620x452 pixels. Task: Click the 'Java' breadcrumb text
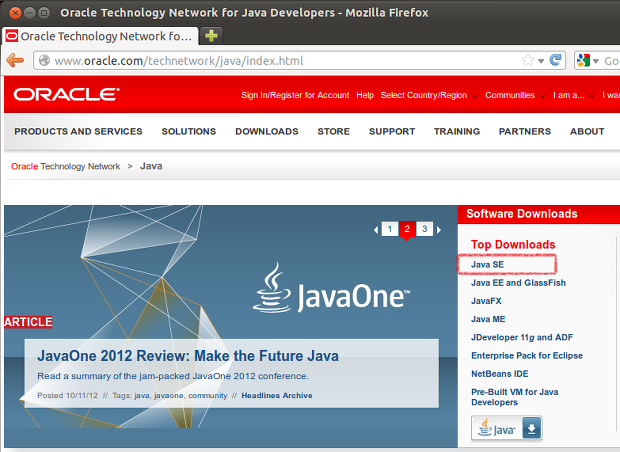tap(151, 166)
